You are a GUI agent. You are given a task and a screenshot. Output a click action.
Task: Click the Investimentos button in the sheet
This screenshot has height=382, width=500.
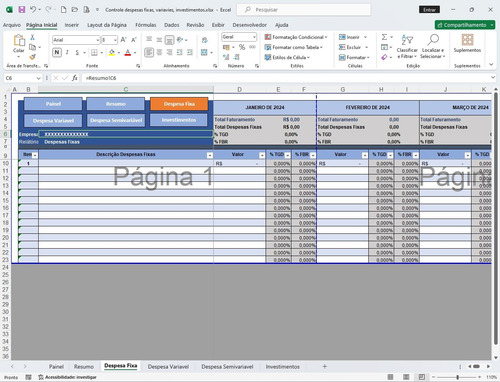pos(179,120)
